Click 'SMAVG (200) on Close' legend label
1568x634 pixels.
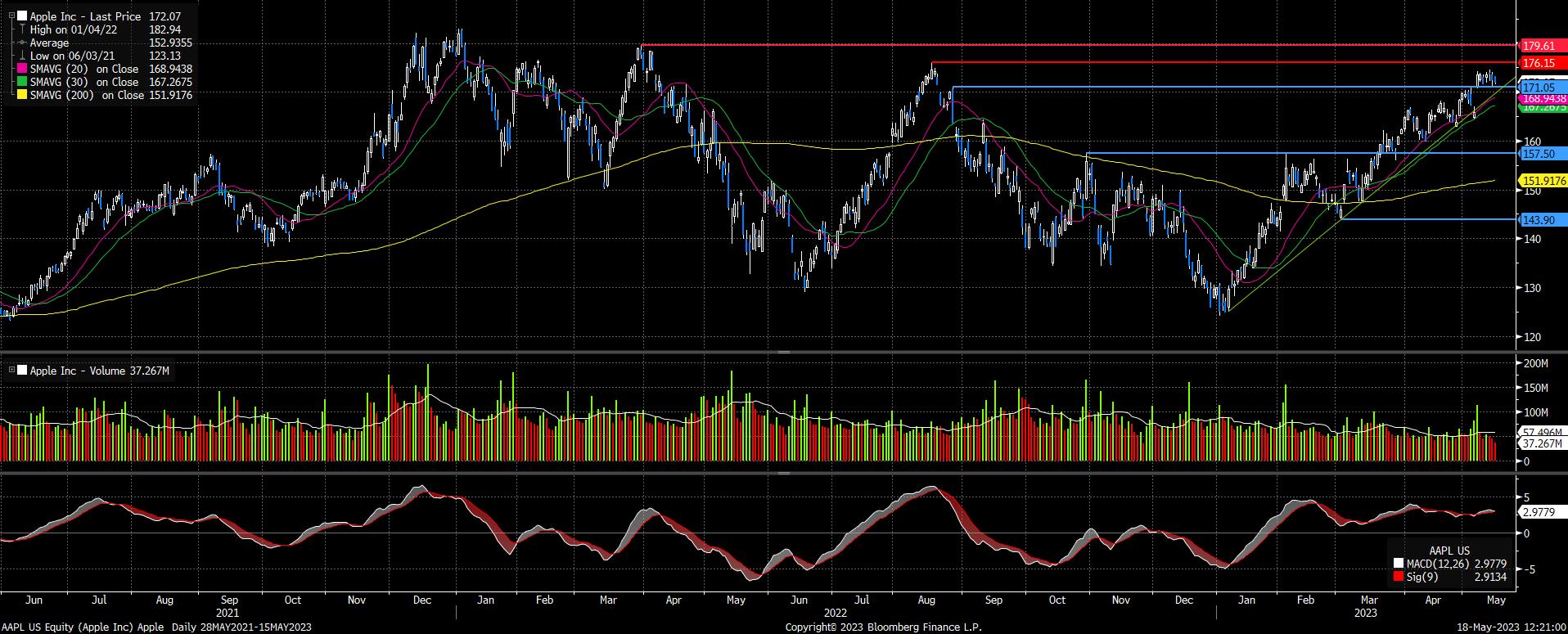pos(87,95)
